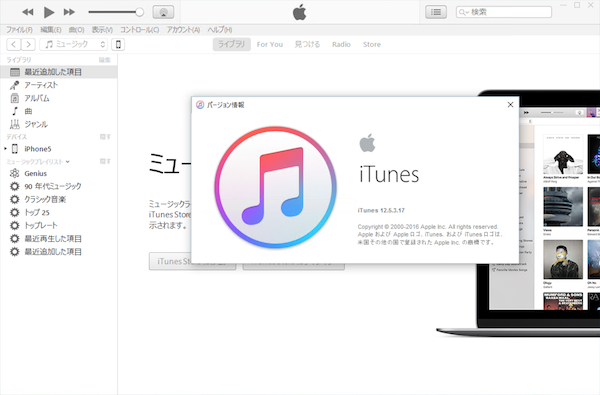600x395 pixels.
Task: Open the Genius playlist
Action: click(59, 173)
